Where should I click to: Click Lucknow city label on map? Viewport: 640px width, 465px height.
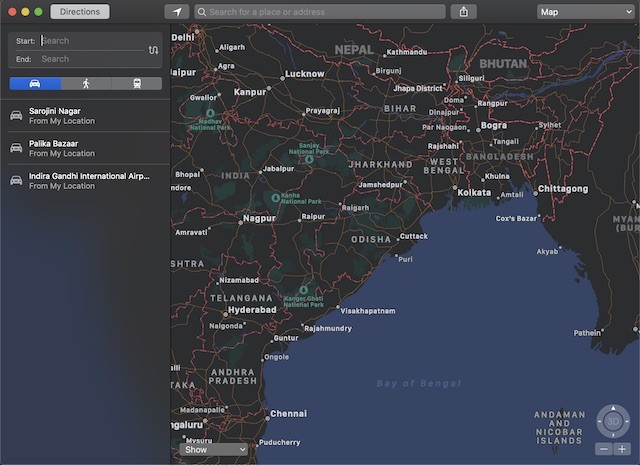304,74
